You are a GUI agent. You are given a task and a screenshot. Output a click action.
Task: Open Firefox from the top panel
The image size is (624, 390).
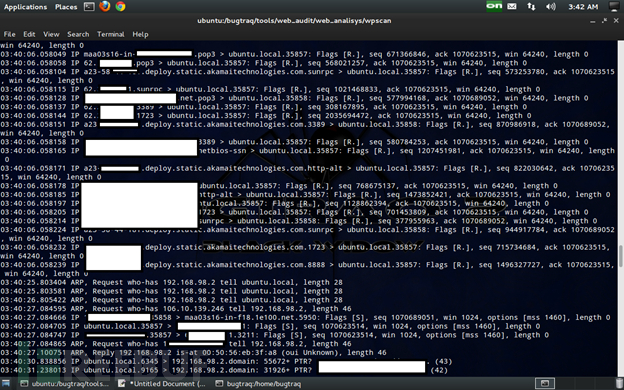[x=105, y=6]
